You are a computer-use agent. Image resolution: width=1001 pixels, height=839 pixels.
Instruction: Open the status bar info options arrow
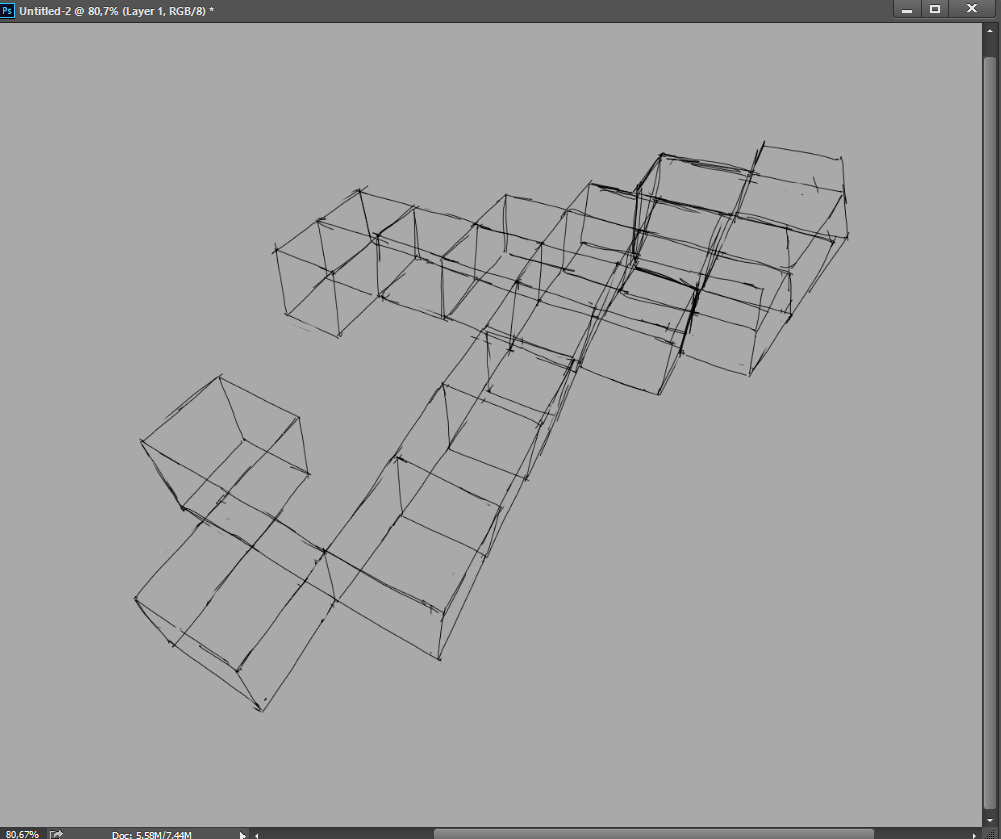[242, 834]
